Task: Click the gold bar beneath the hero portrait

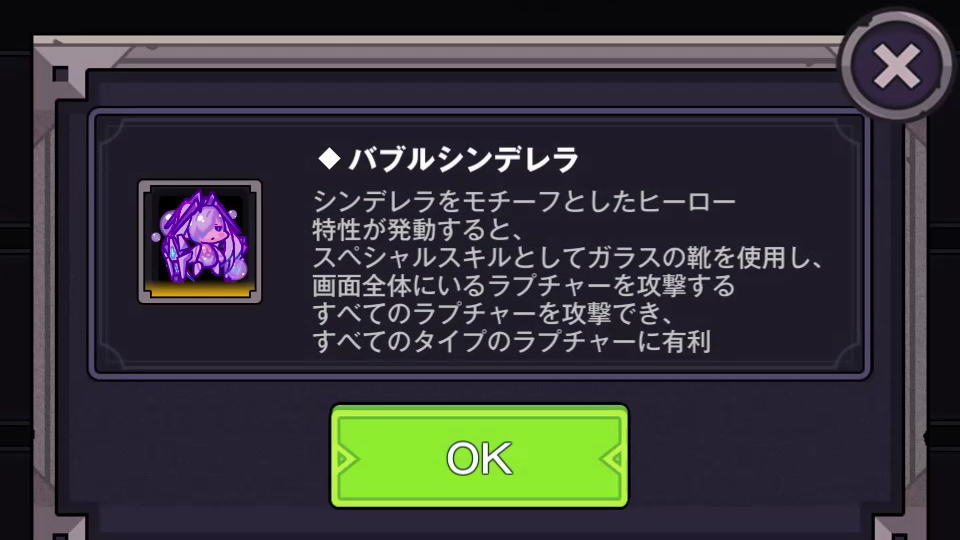Action: pos(200,289)
